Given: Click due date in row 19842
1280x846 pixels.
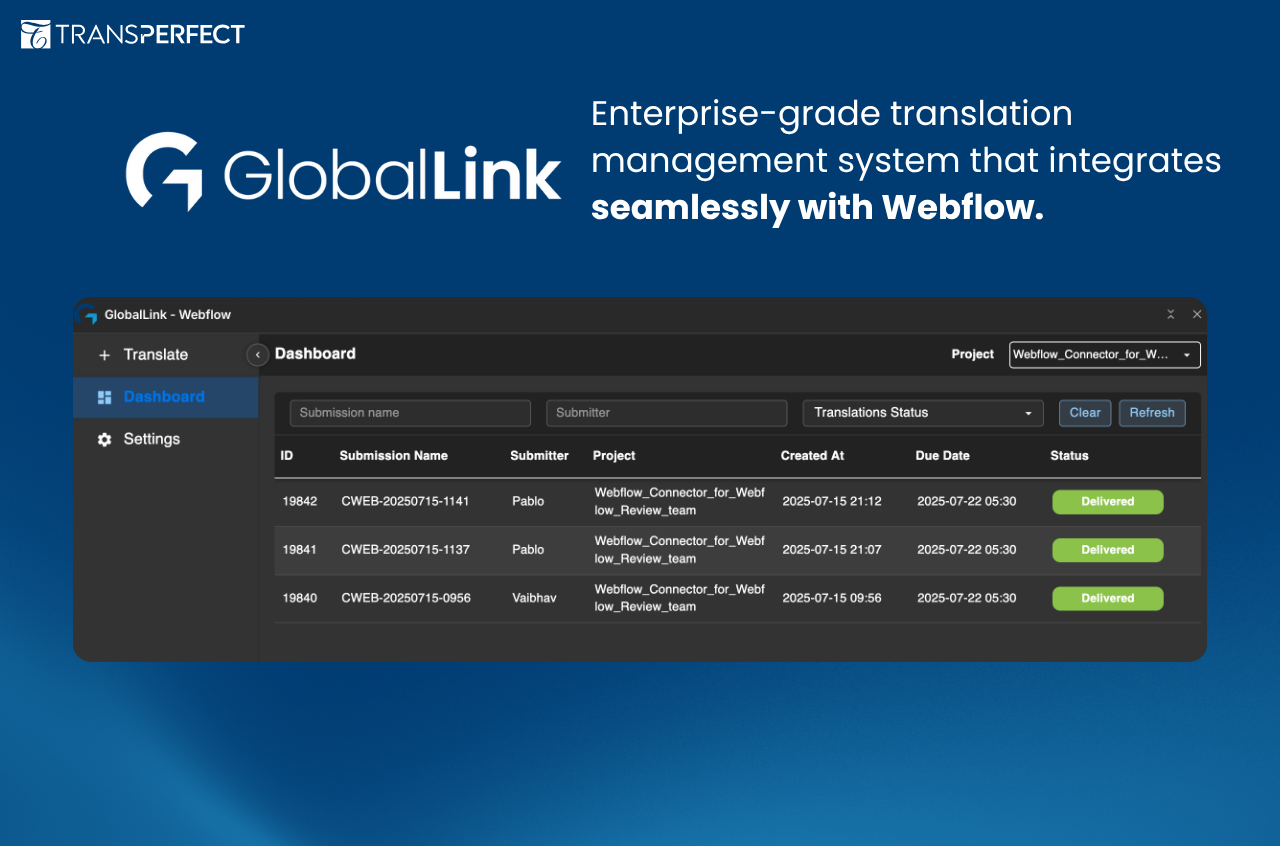Looking at the screenshot, I should pos(967,502).
